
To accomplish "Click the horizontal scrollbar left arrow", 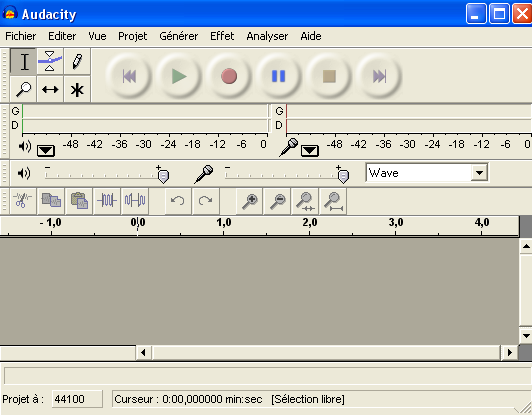I will 143,353.
